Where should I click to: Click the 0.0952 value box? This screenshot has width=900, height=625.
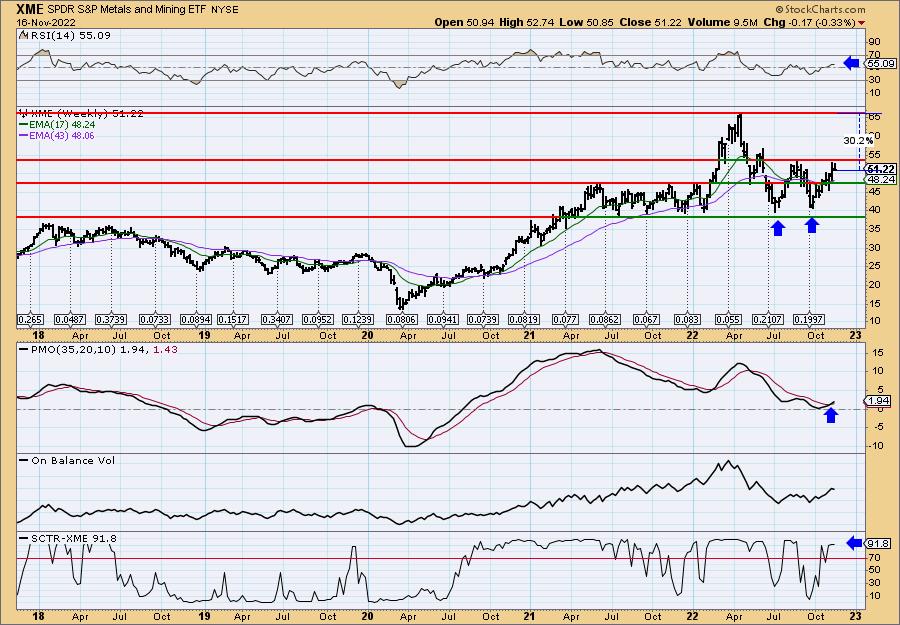tap(318, 319)
